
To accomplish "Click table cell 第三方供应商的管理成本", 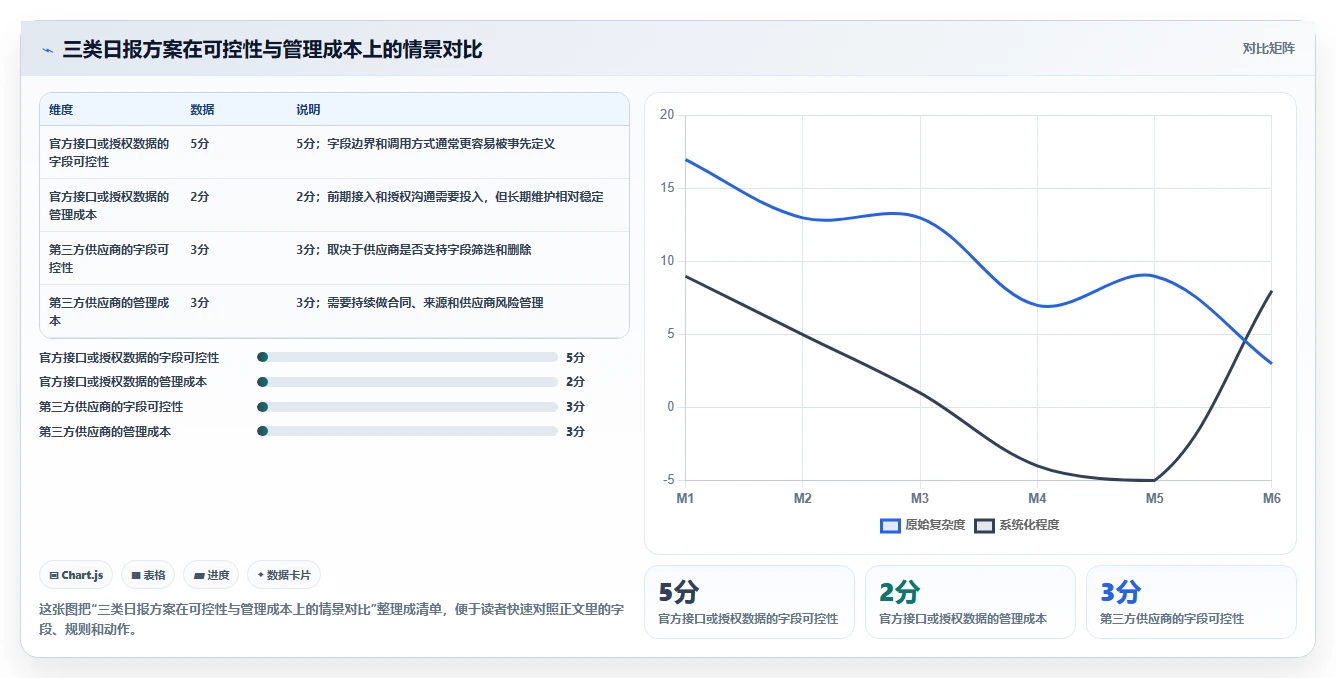I will click(x=109, y=311).
